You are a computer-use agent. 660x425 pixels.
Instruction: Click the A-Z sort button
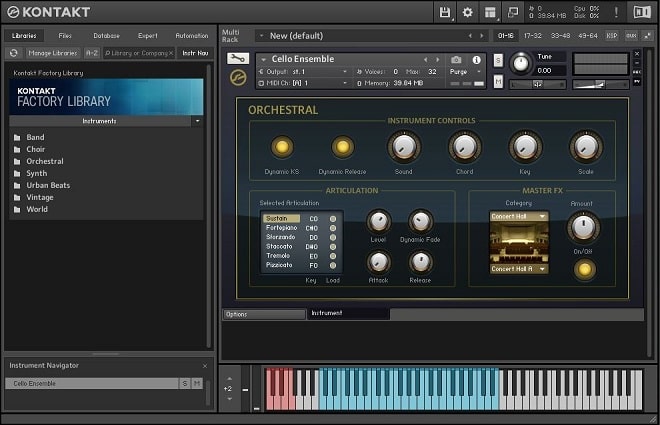(92, 53)
